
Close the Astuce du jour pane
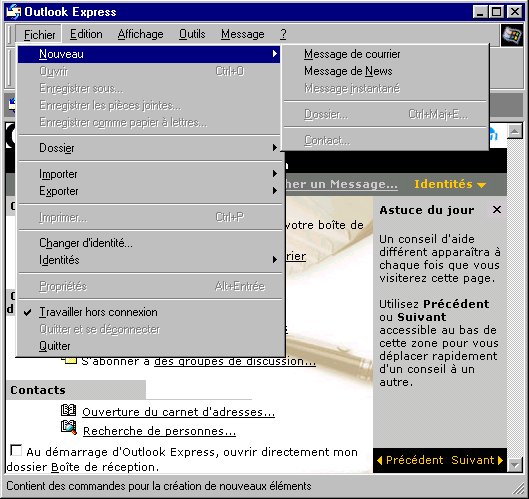point(497,210)
